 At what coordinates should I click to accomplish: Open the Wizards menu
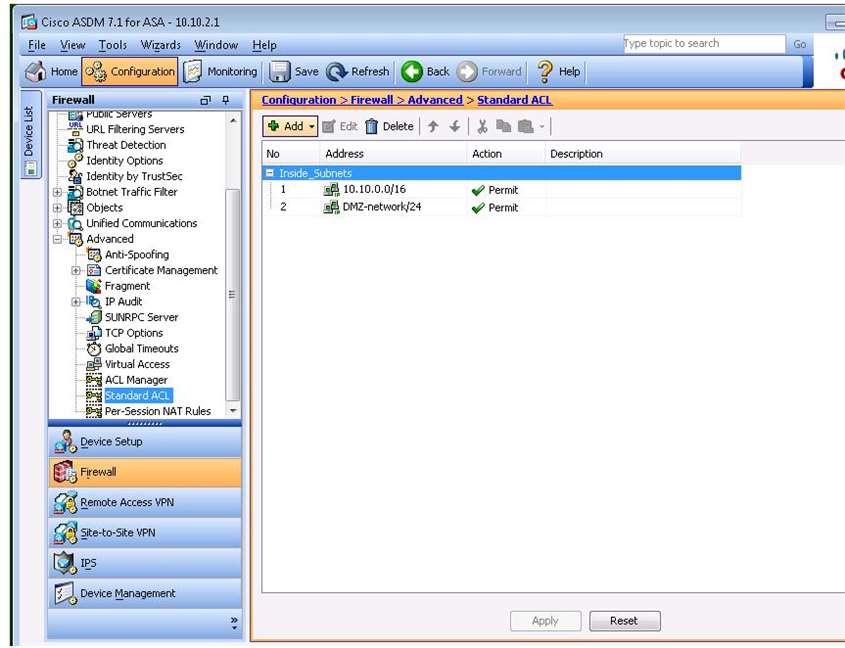tap(161, 45)
